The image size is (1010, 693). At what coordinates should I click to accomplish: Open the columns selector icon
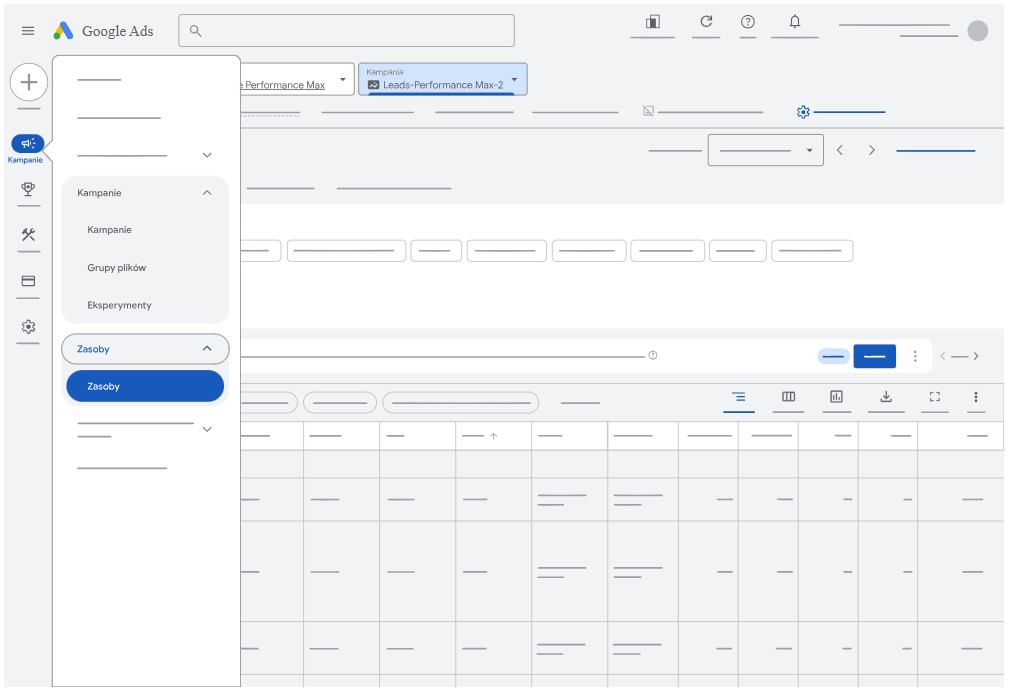pos(788,397)
